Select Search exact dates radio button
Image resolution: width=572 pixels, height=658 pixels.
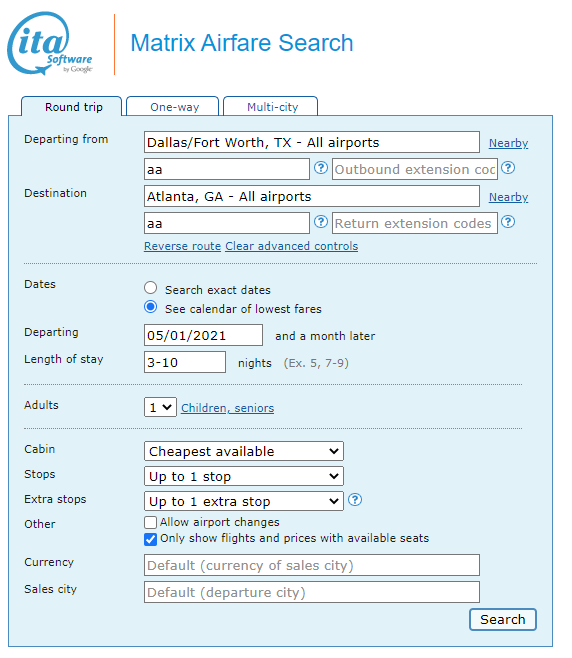tap(151, 288)
